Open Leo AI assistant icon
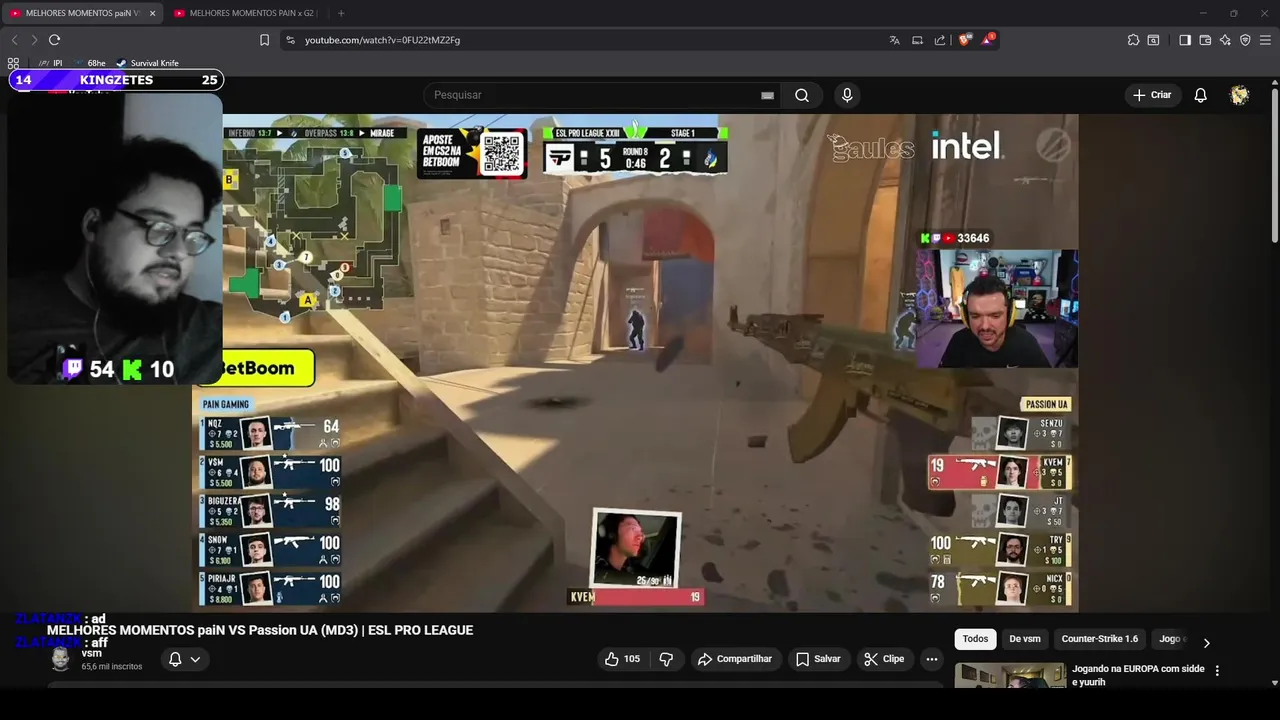The height and width of the screenshot is (720, 1280). [1225, 40]
